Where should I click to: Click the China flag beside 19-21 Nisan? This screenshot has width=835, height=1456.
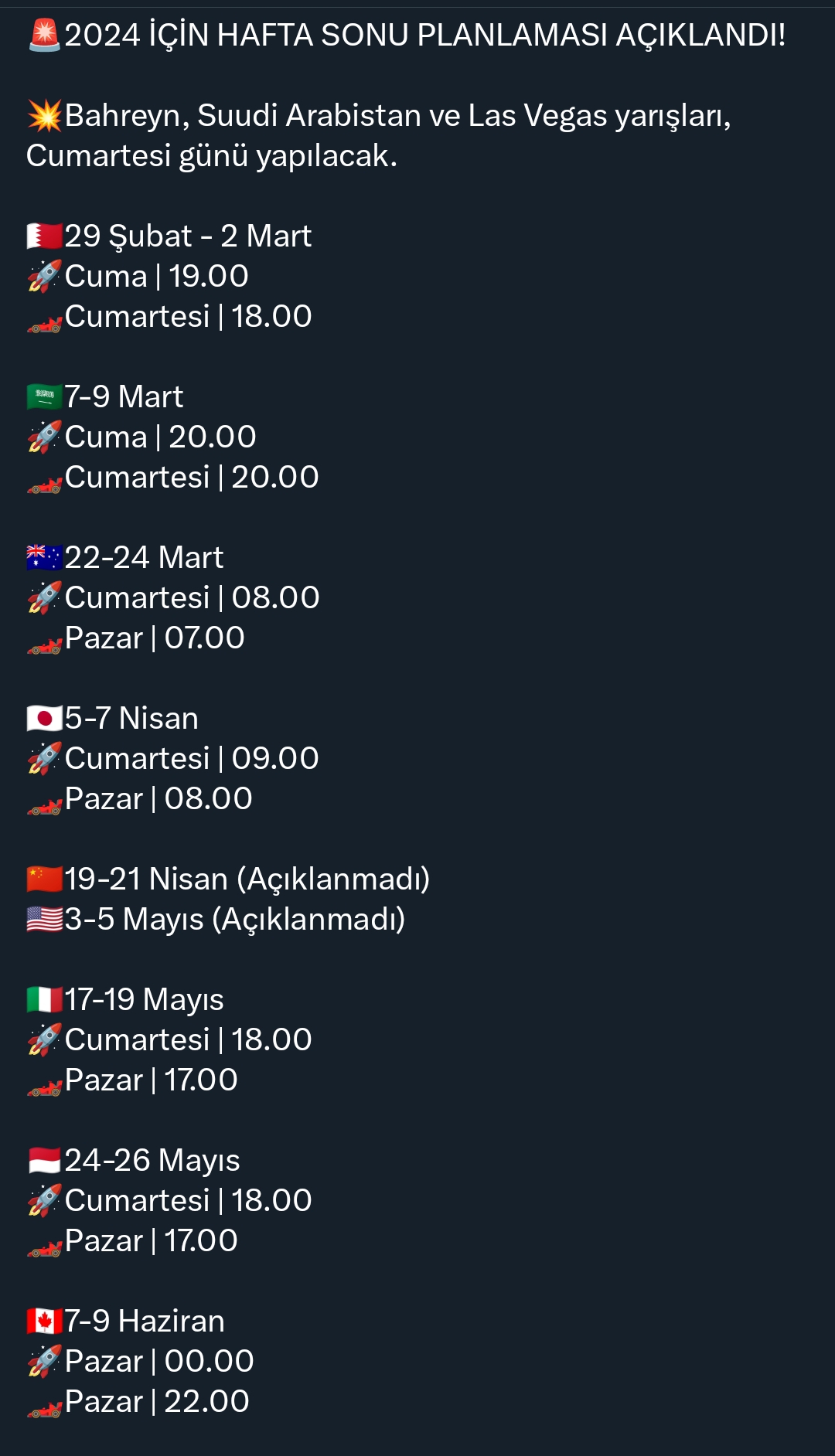(x=44, y=879)
